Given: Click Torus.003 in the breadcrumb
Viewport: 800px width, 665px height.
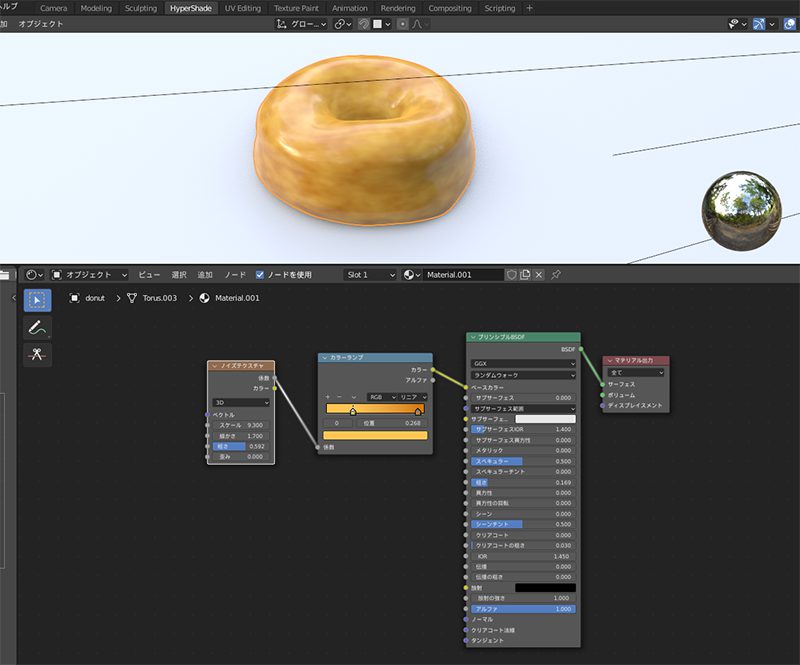Looking at the screenshot, I should tap(161, 298).
